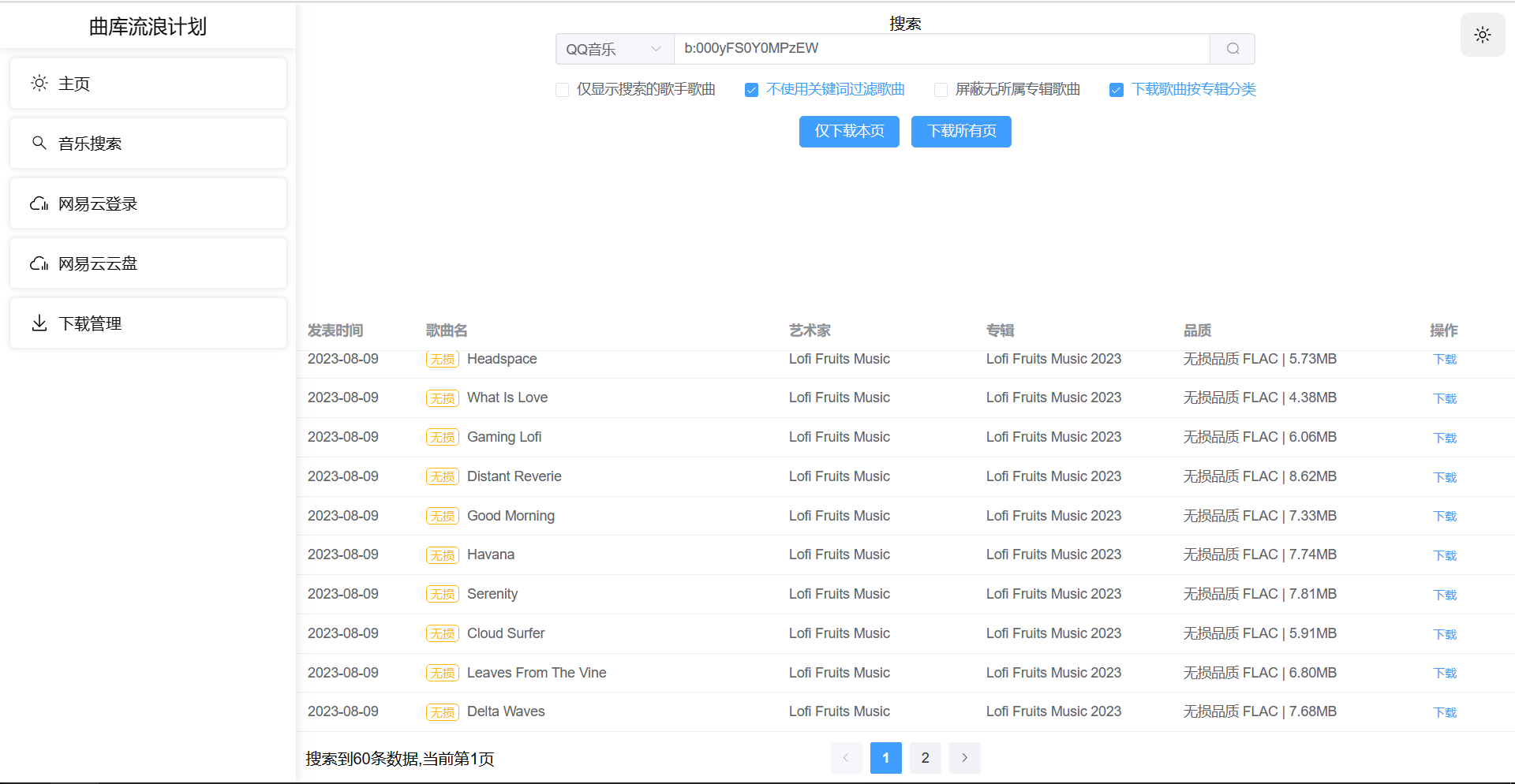This screenshot has width=1515, height=784.
Task: Select the 主页 sidebar icon
Action: 39,83
